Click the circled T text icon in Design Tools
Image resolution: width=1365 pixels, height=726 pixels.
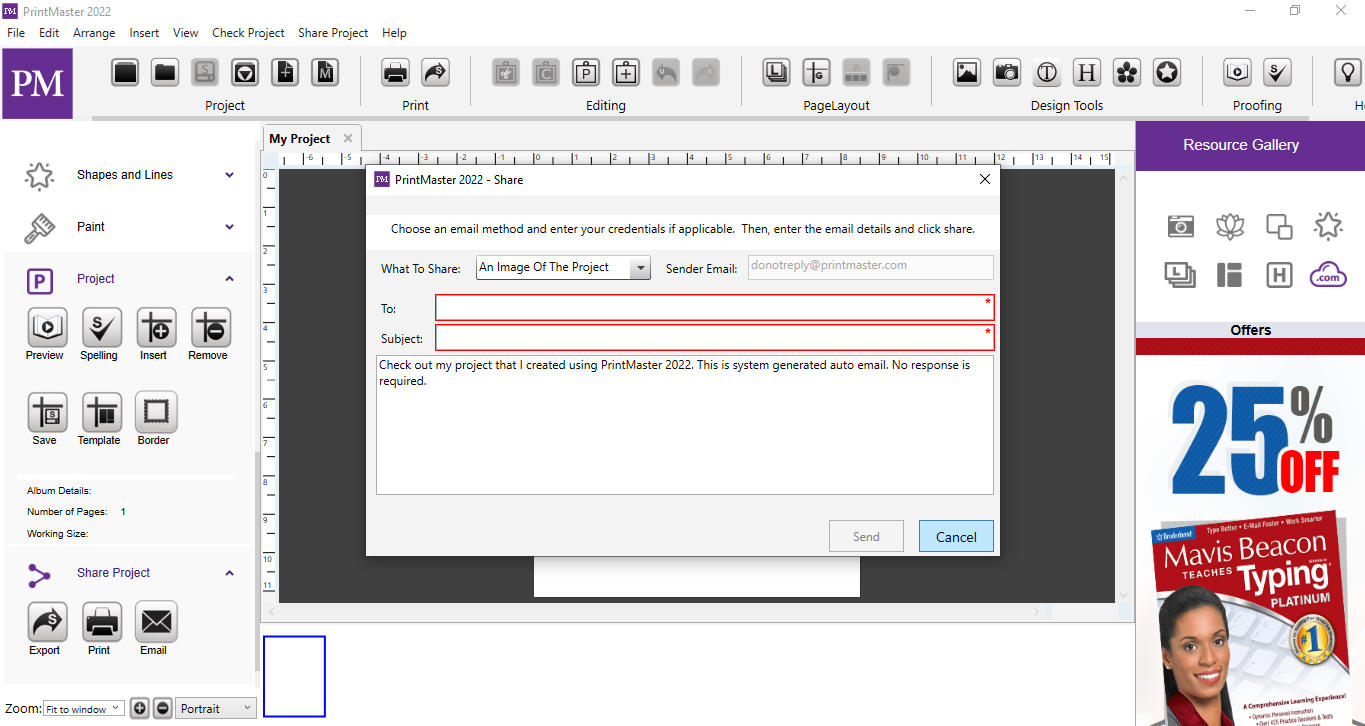tap(1047, 72)
